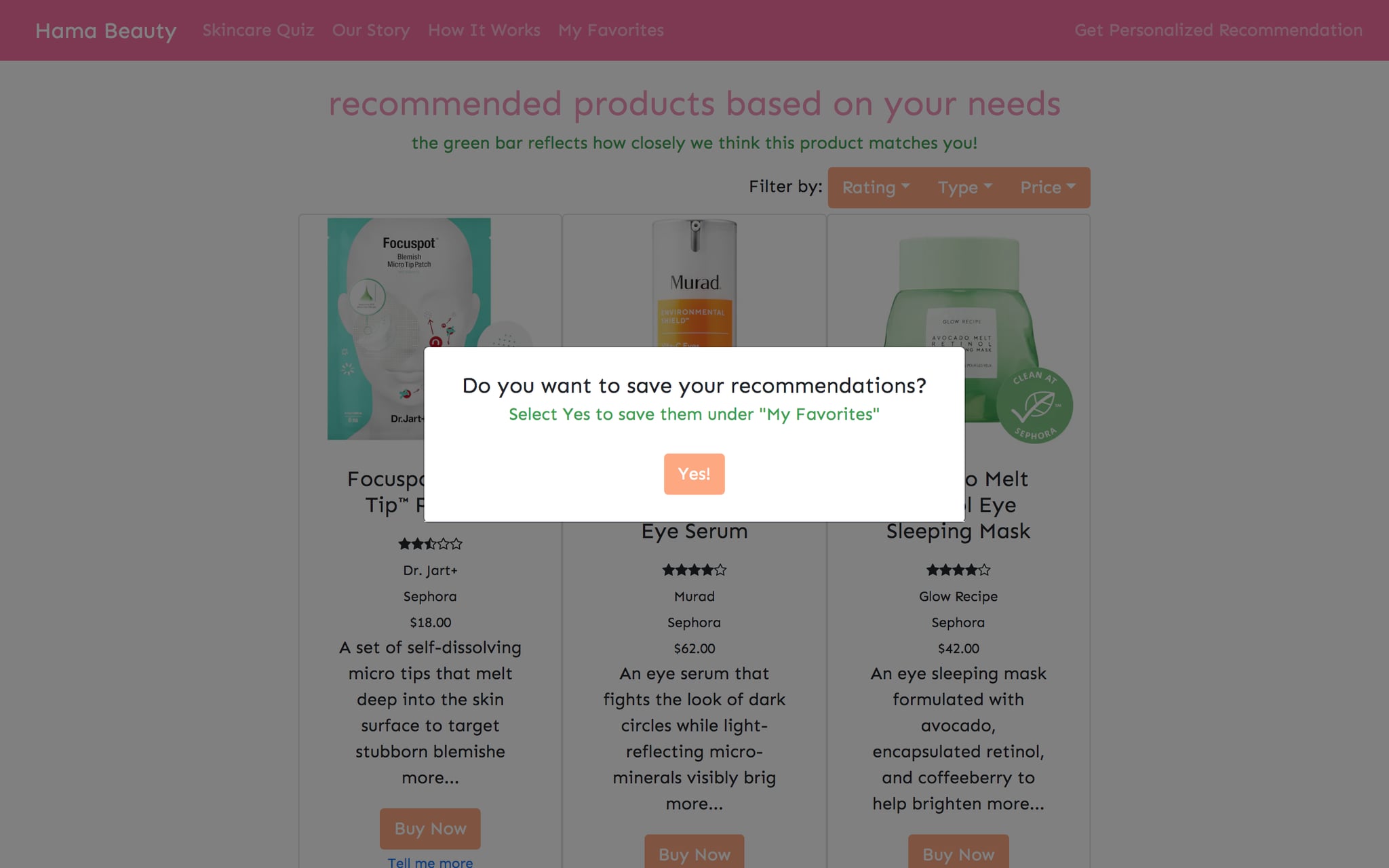Buy the Dr. Jart+ Focuspot product

tap(430, 829)
